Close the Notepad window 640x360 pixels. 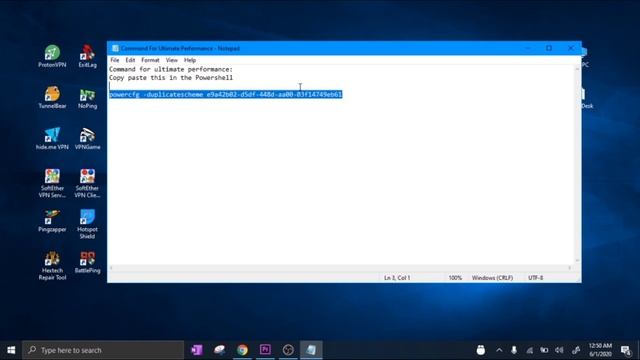[x=571, y=48]
